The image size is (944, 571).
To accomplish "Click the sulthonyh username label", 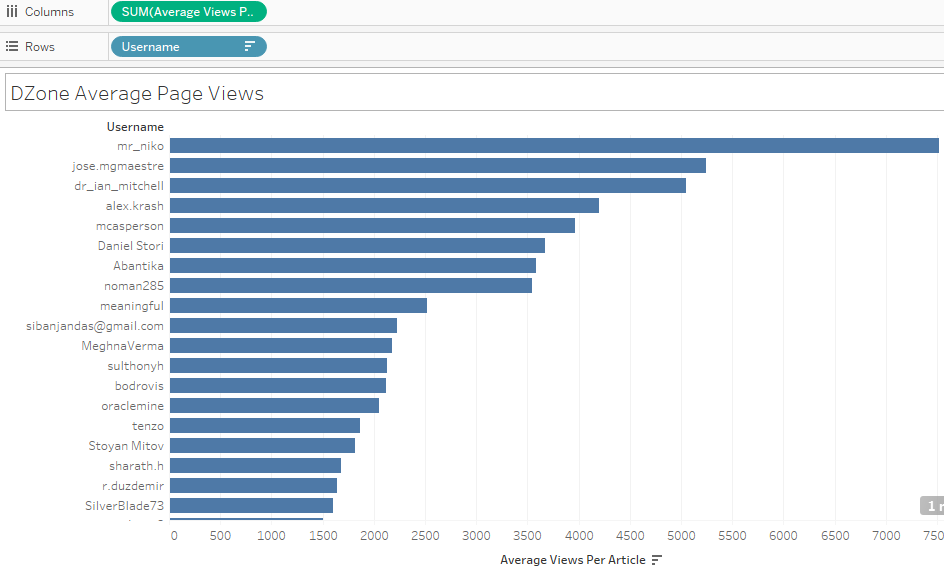I will [135, 366].
